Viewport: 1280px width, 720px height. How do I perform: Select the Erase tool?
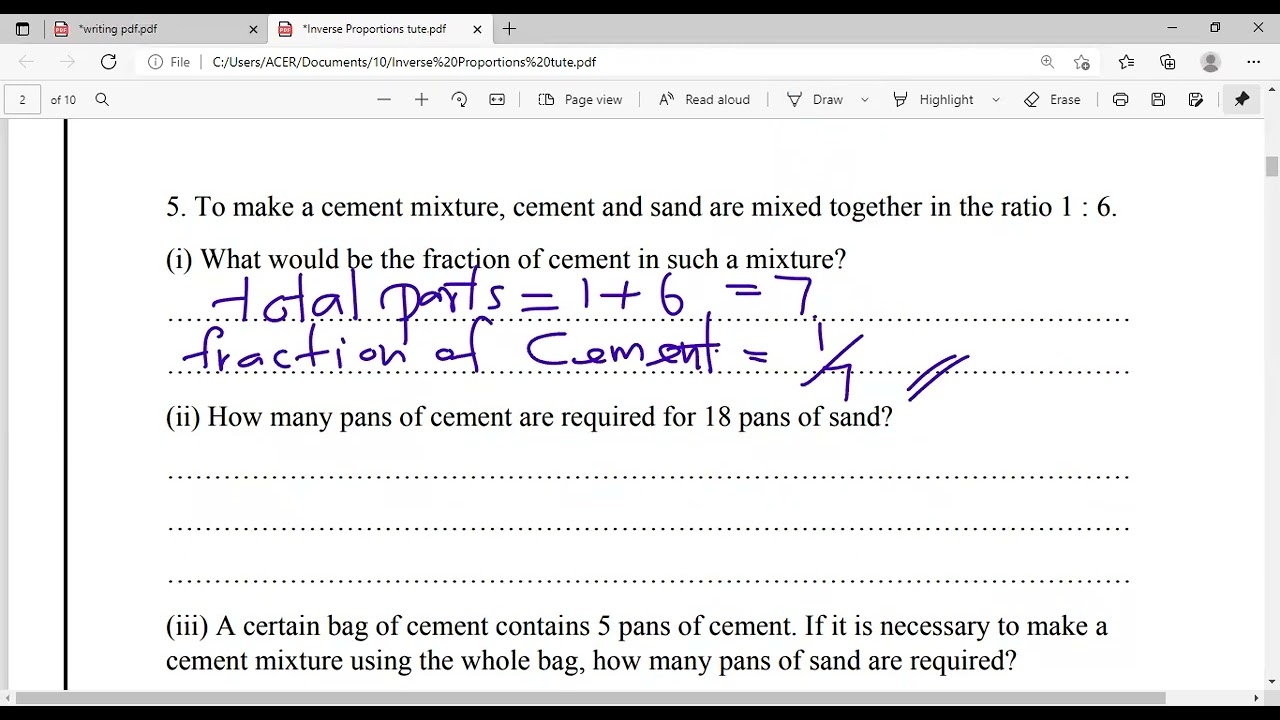(x=1052, y=99)
